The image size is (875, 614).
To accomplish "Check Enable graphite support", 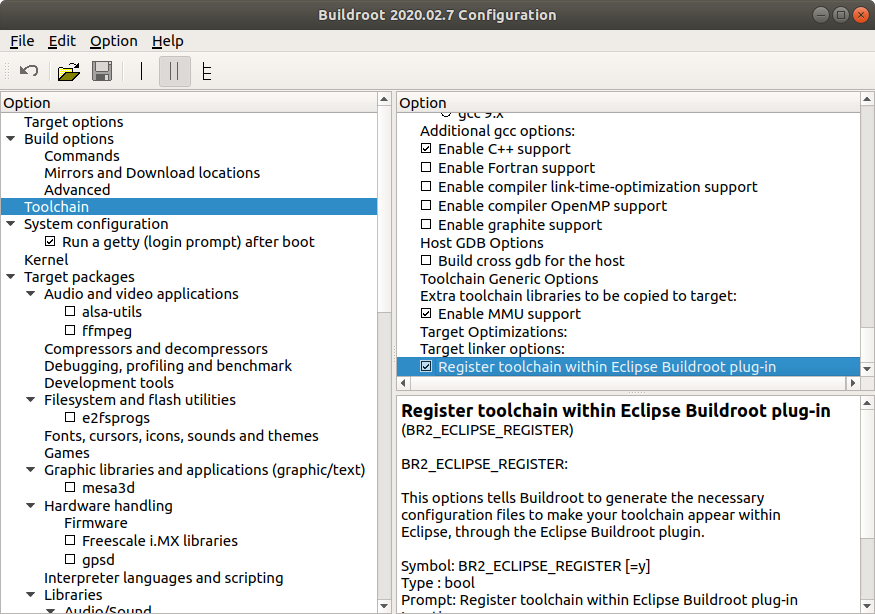I will 426,224.
